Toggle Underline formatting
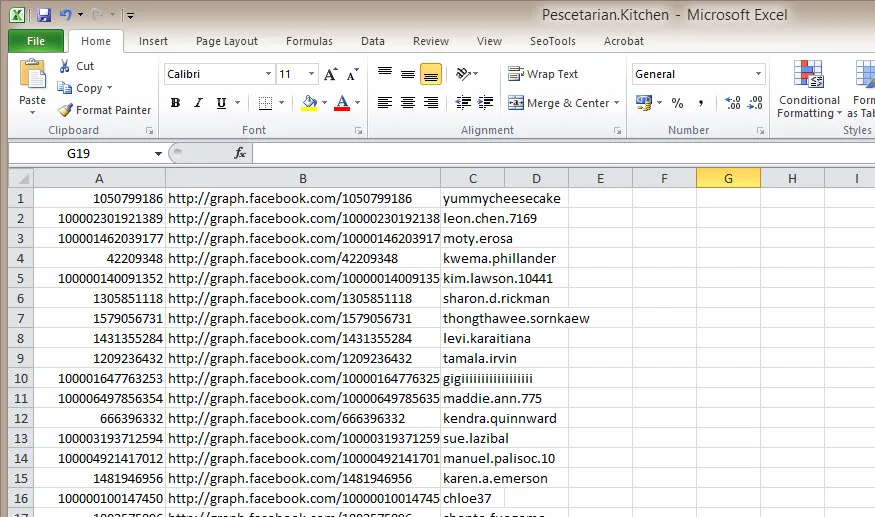The width and height of the screenshot is (875, 517). [x=221, y=103]
